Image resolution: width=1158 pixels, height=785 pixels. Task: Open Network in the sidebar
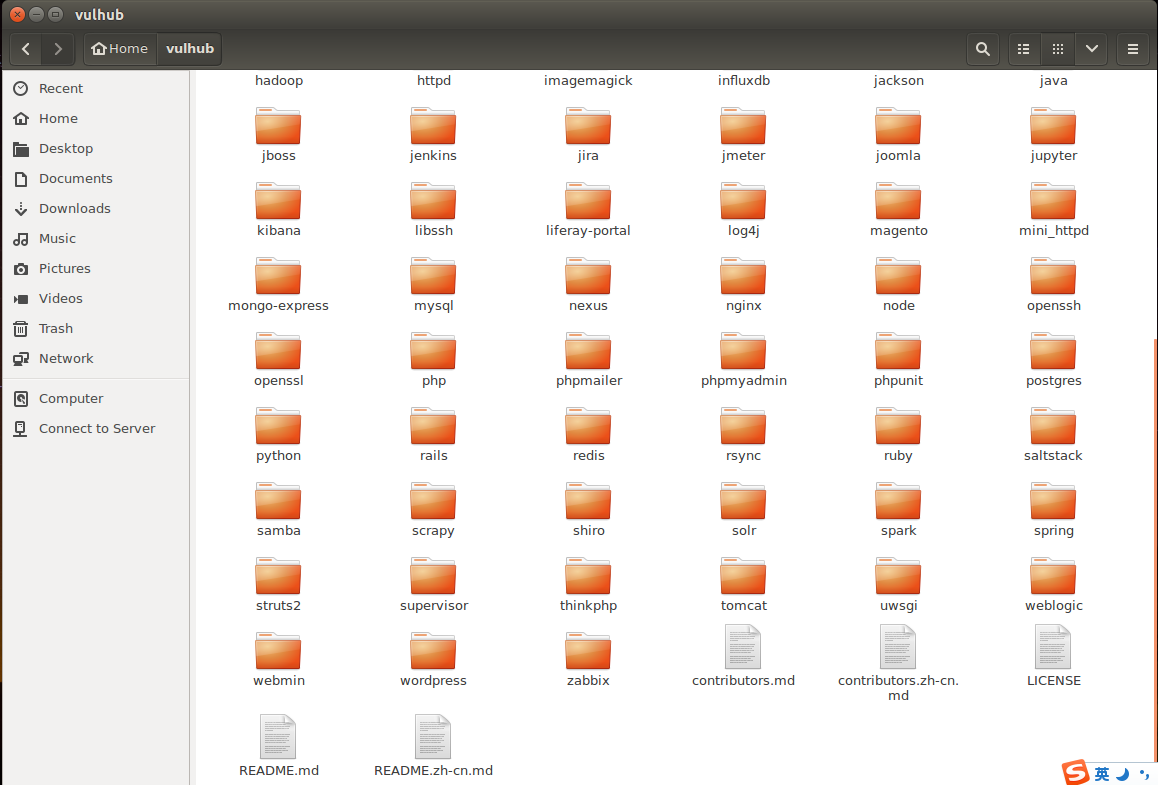click(96, 359)
